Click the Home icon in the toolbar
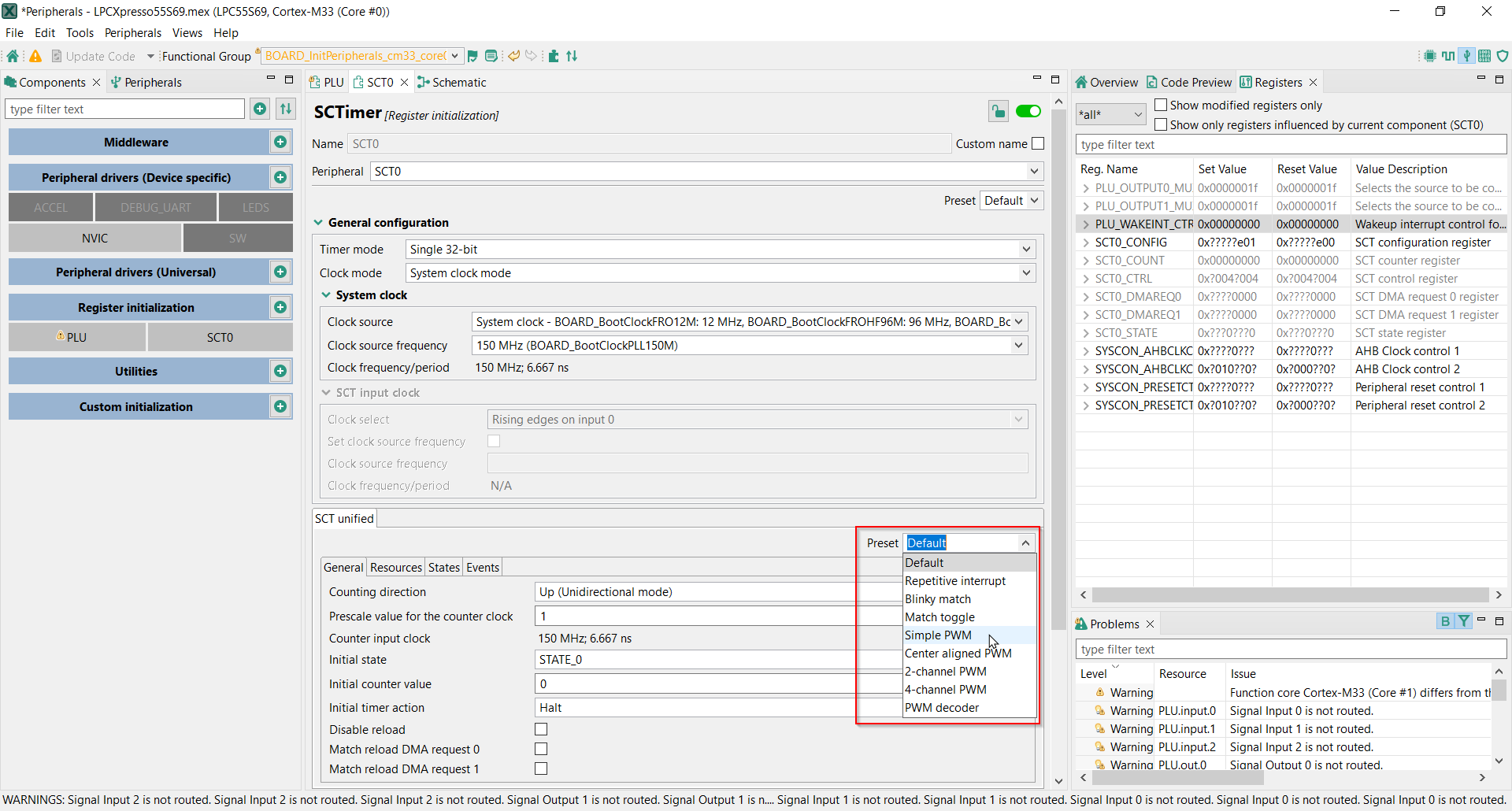Image resolution: width=1512 pixels, height=811 pixels. (x=13, y=56)
